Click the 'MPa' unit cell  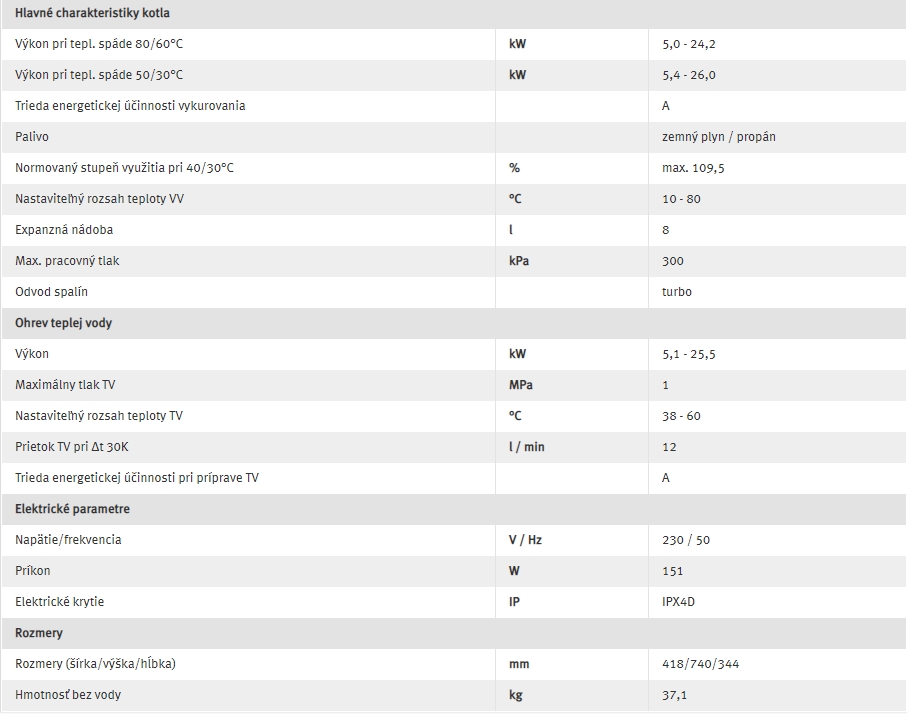click(521, 385)
